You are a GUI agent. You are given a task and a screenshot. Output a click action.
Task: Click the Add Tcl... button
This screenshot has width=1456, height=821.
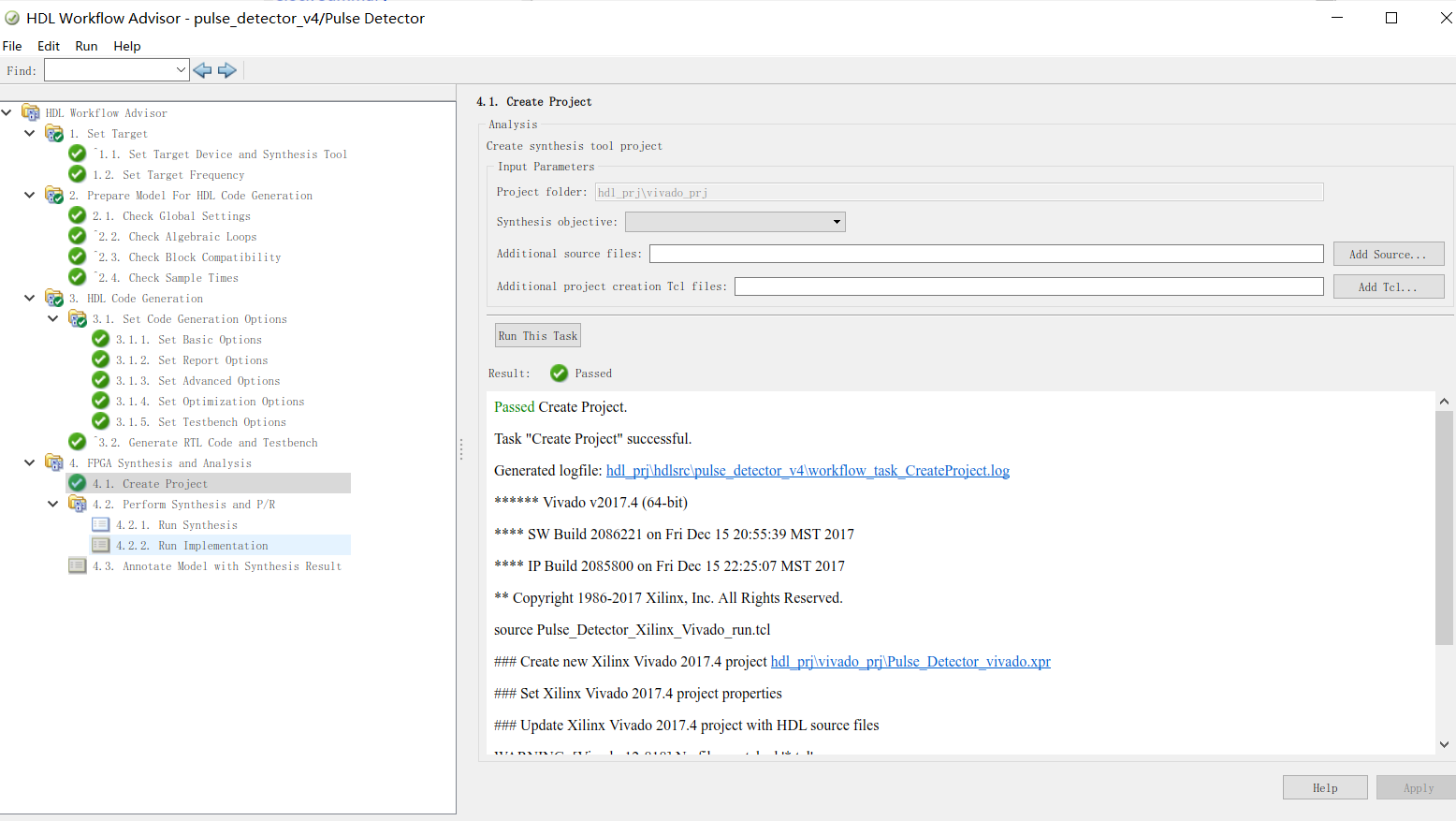(x=1389, y=286)
